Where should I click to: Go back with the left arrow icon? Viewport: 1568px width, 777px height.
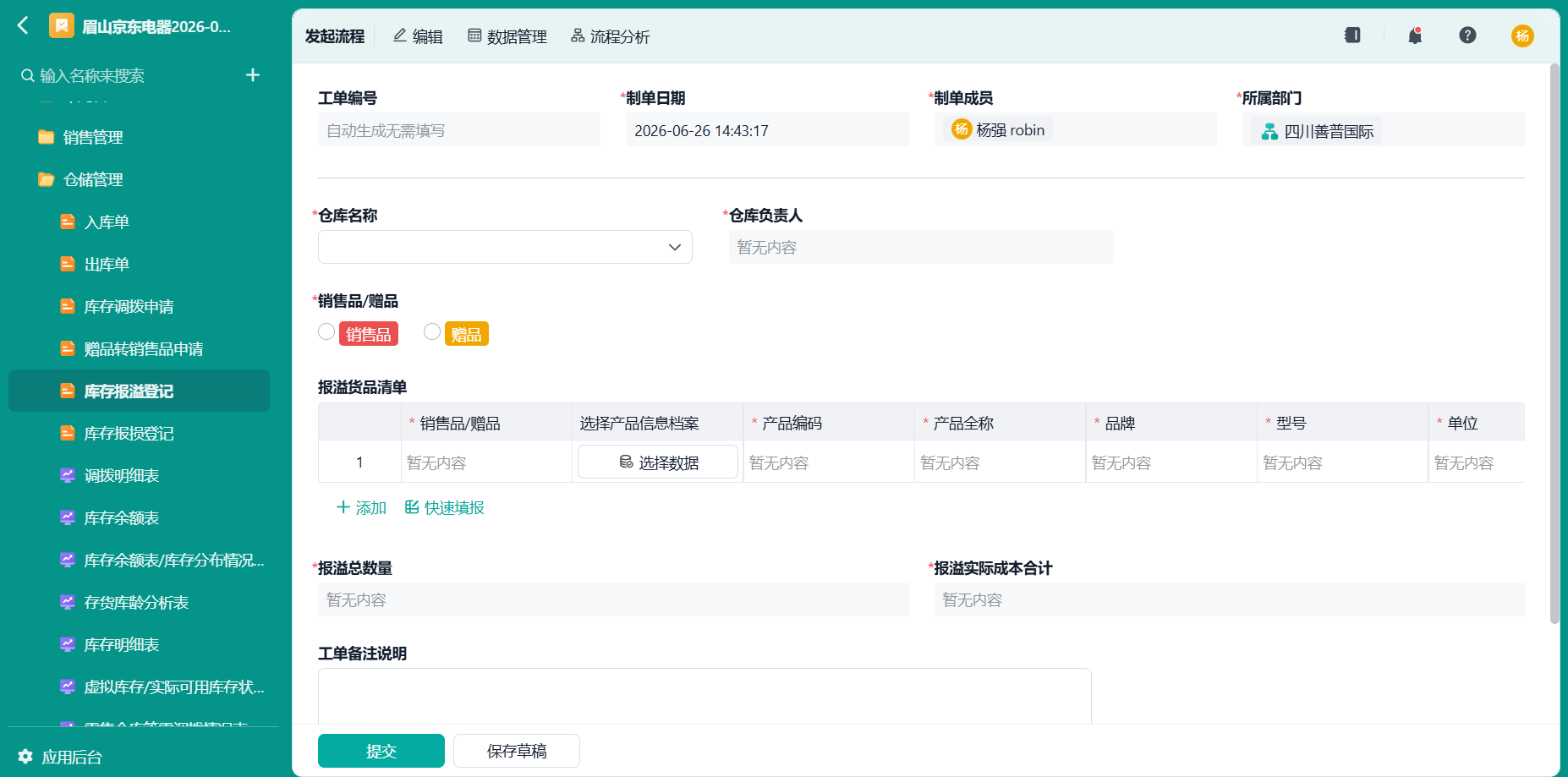tap(23, 26)
